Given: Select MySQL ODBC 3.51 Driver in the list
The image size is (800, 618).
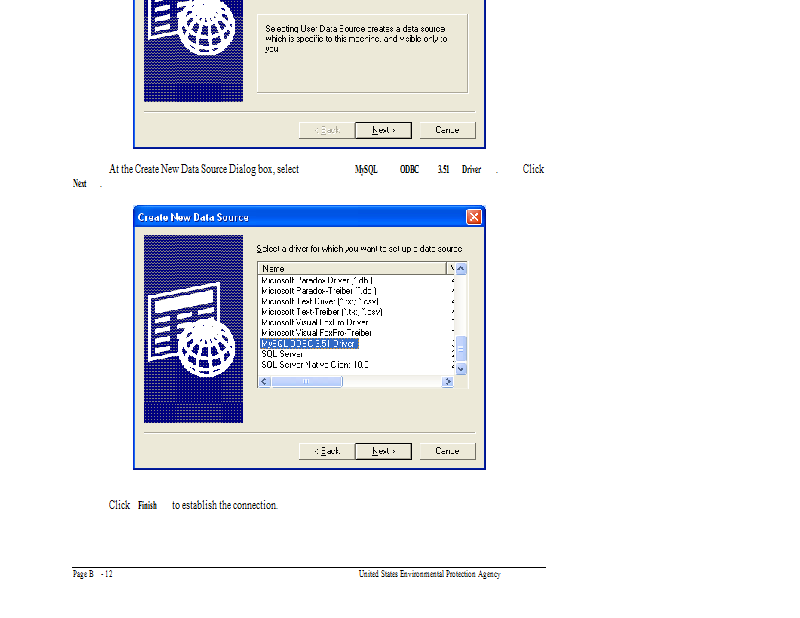Looking at the screenshot, I should (309, 344).
